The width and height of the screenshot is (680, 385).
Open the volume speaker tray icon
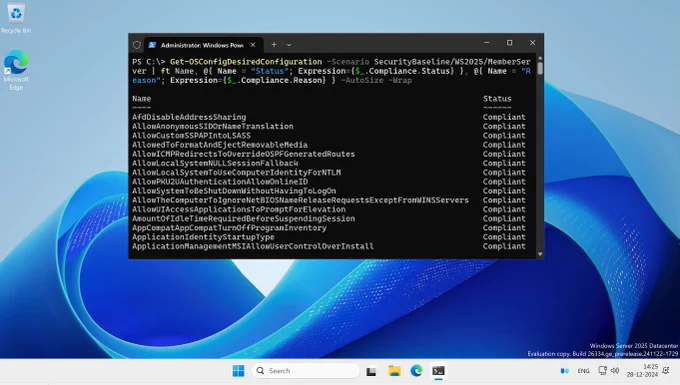pos(615,371)
